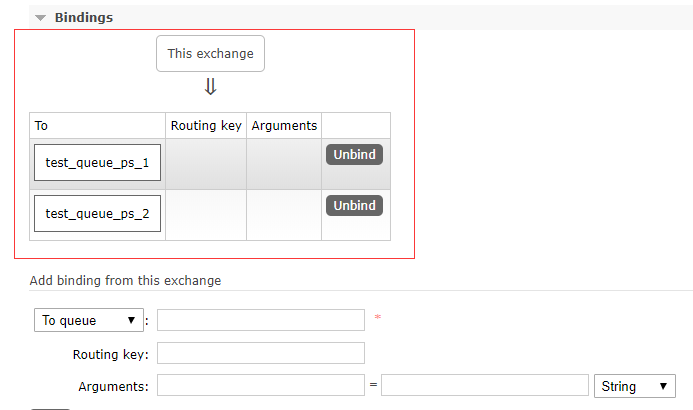The height and width of the screenshot is (410, 693).
Task: Focus the queue name input field
Action: [261, 320]
